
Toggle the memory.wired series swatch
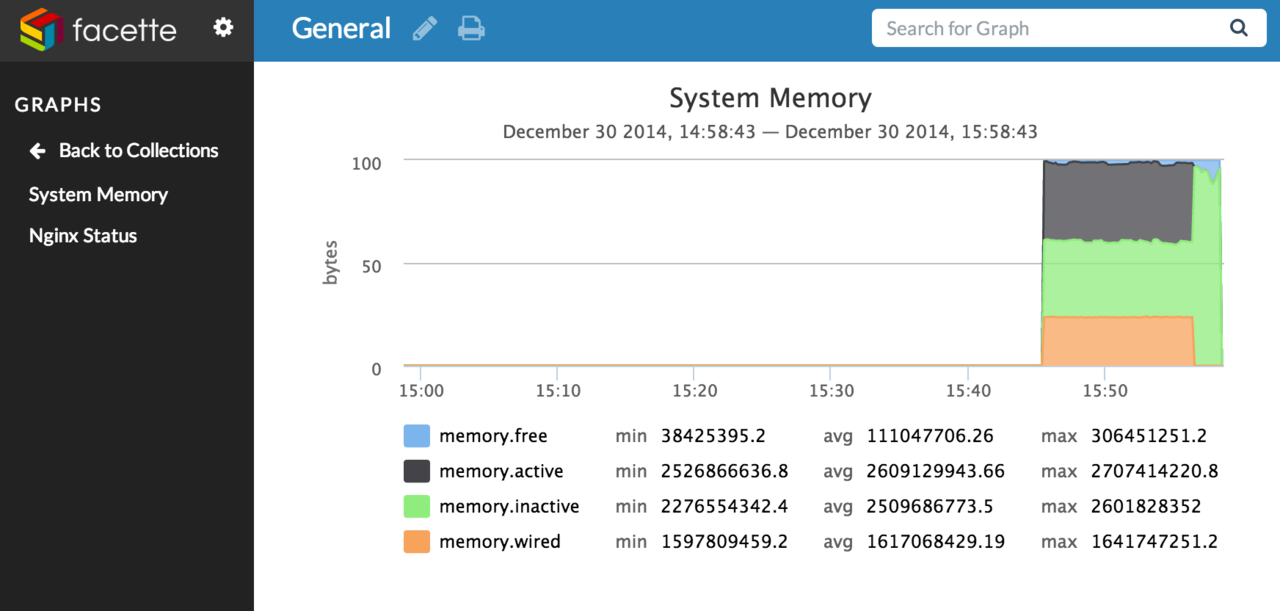coord(417,542)
